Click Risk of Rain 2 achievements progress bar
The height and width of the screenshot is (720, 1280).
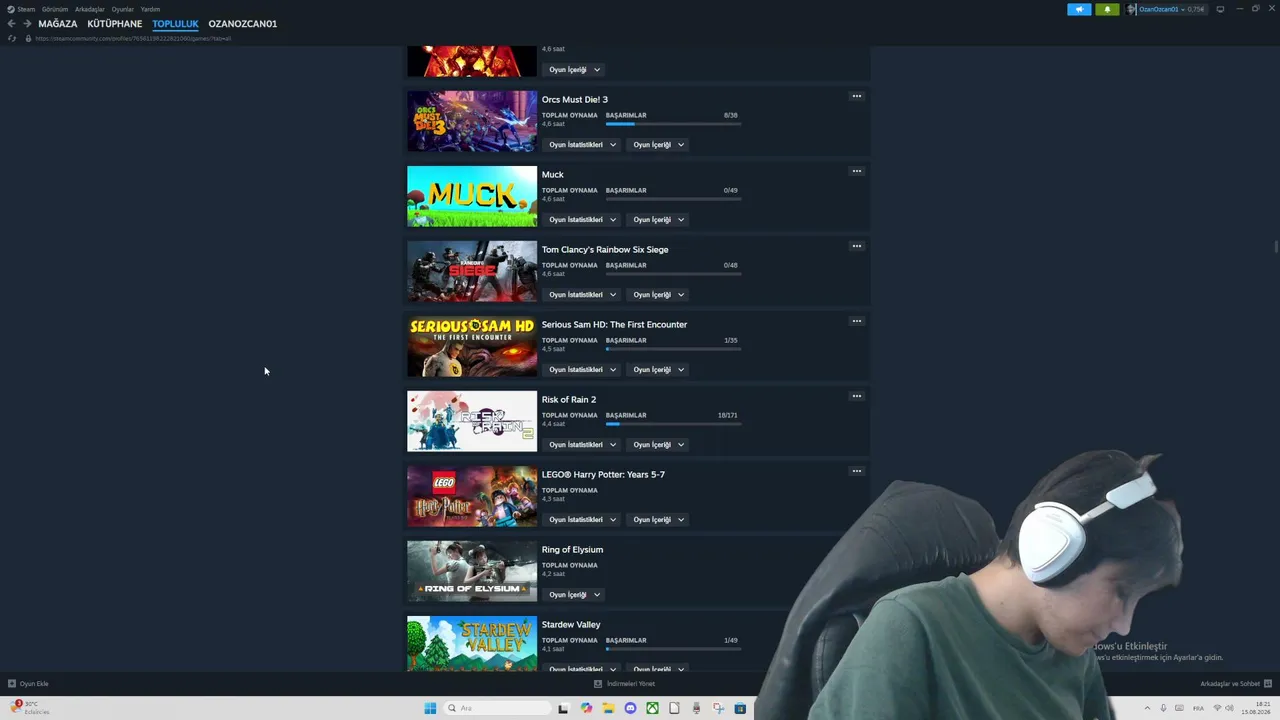[x=673, y=424]
